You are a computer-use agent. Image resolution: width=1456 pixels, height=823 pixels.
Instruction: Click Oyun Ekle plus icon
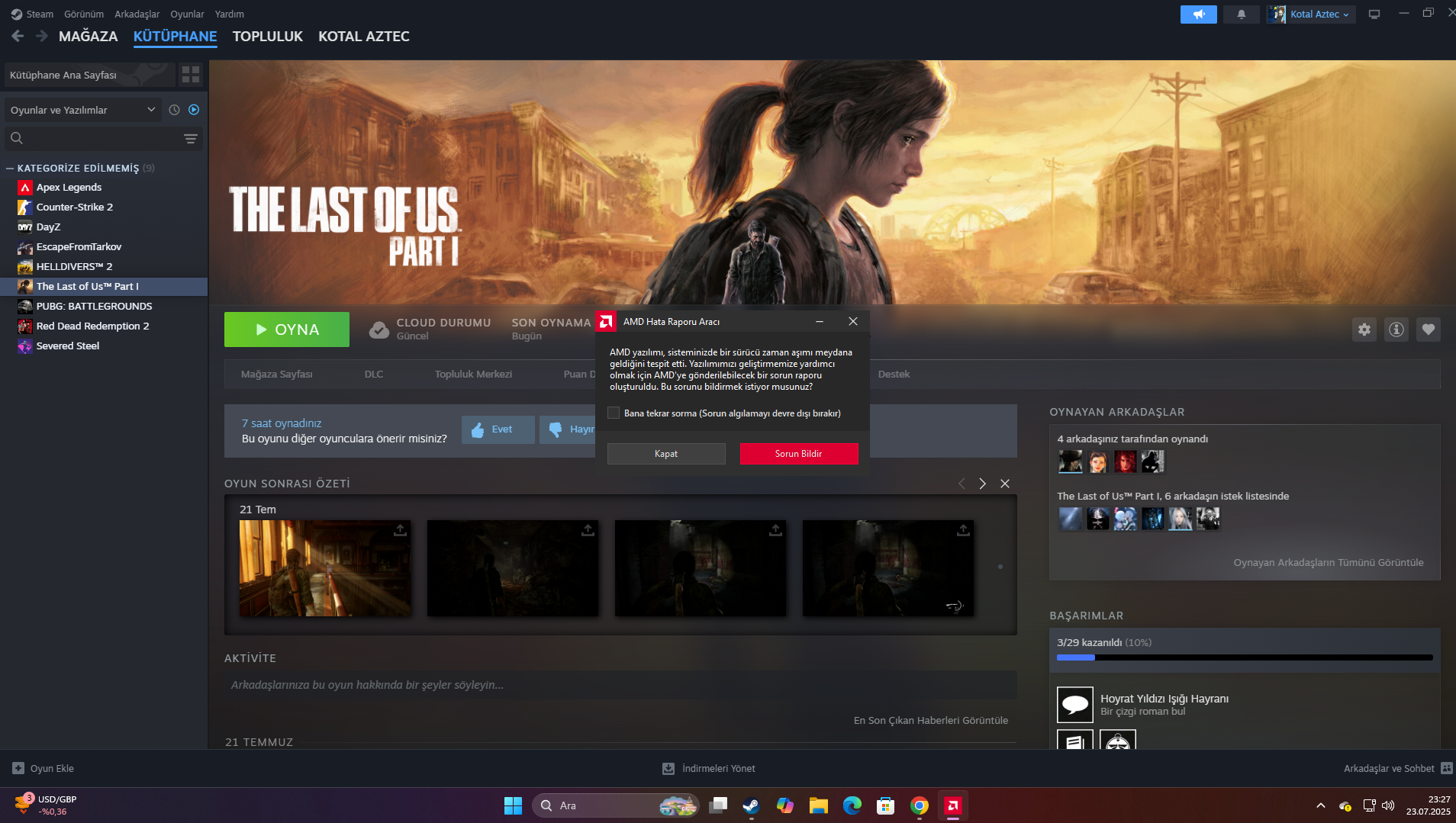click(x=18, y=768)
